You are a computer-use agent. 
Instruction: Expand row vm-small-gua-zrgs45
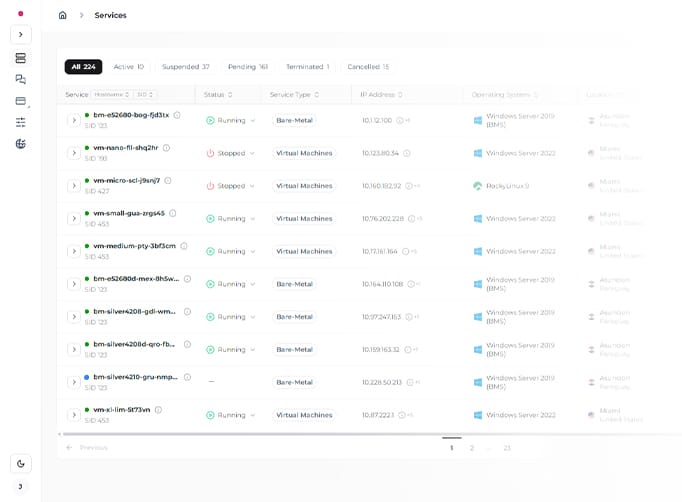pos(74,218)
